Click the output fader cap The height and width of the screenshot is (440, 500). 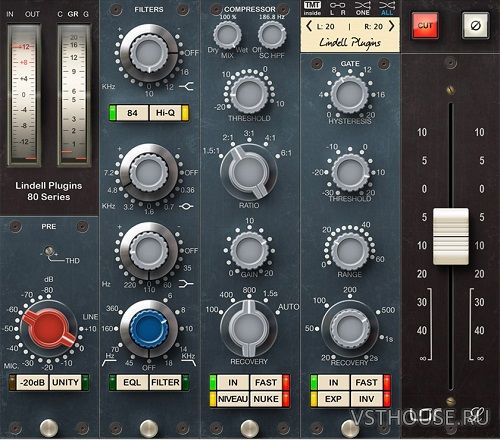[451, 236]
